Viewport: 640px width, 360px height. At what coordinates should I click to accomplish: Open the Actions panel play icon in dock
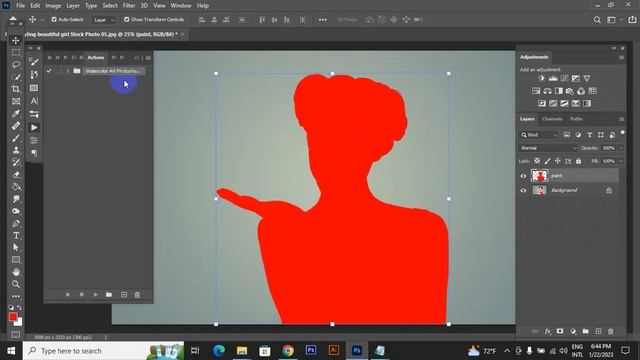[34, 128]
